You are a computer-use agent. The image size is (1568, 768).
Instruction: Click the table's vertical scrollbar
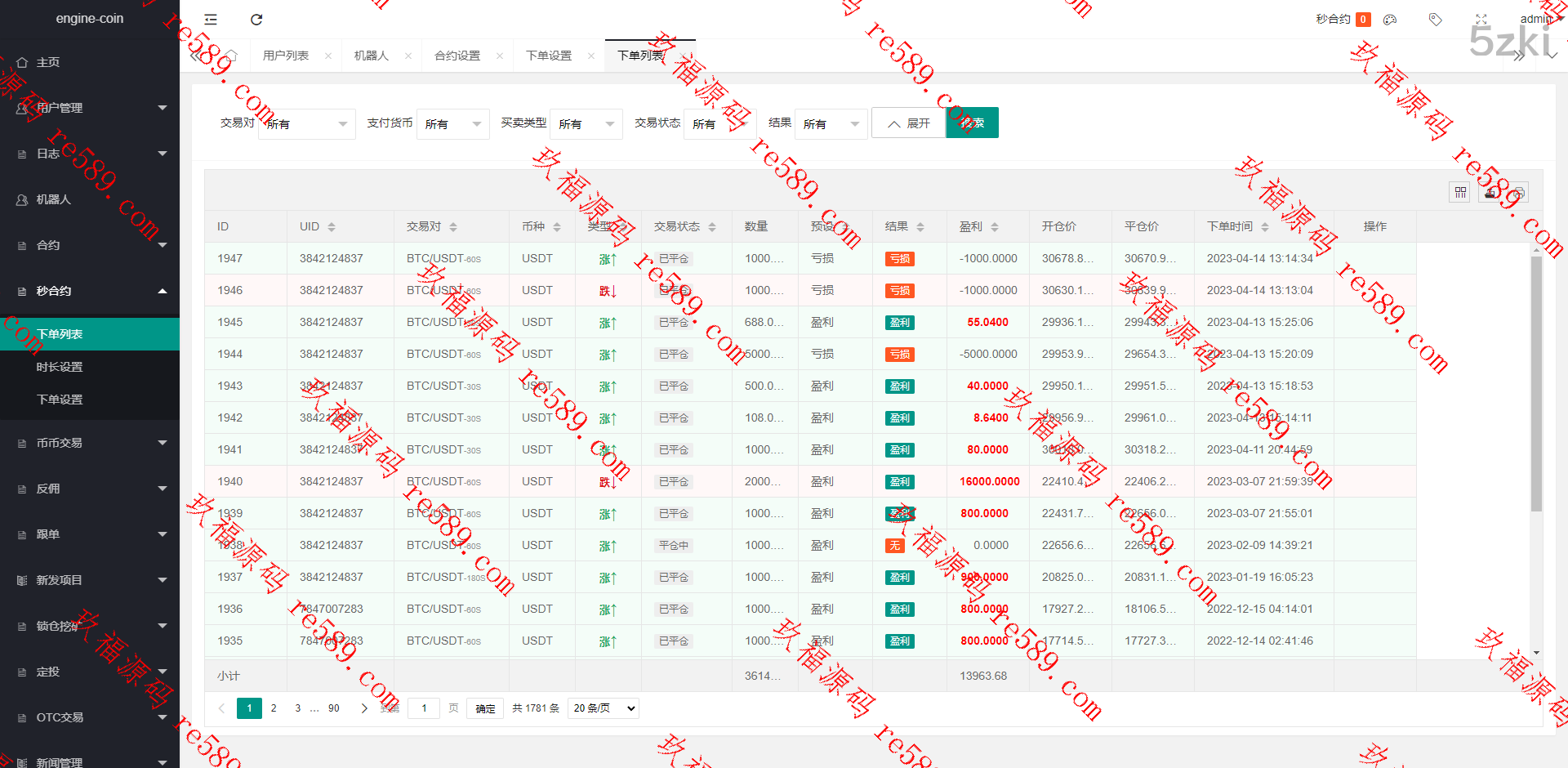coord(1536,384)
